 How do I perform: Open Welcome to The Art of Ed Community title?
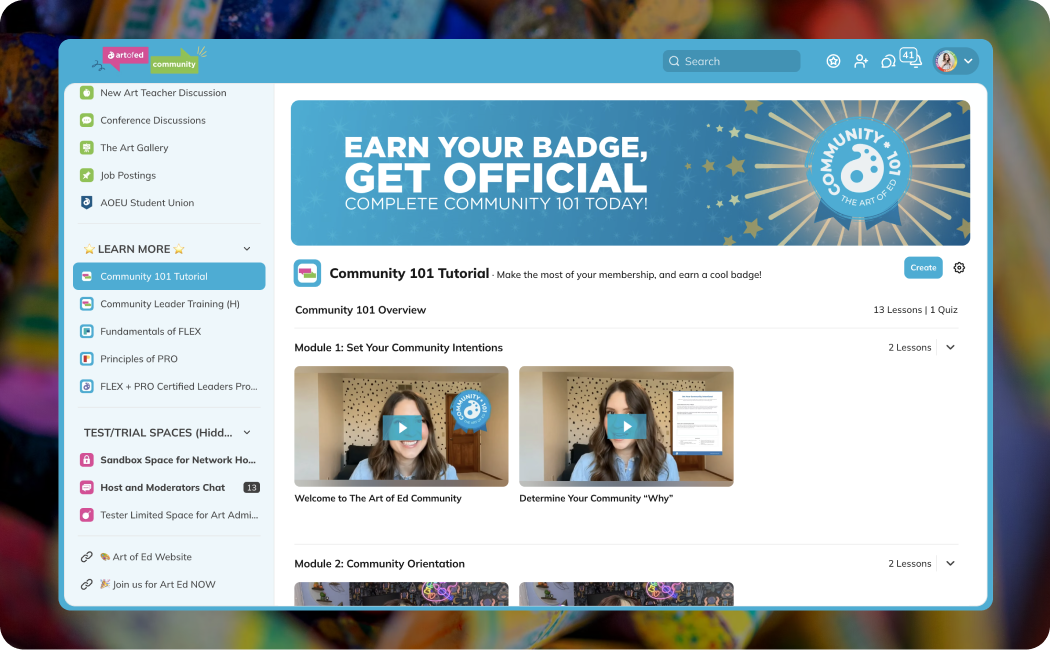(378, 498)
